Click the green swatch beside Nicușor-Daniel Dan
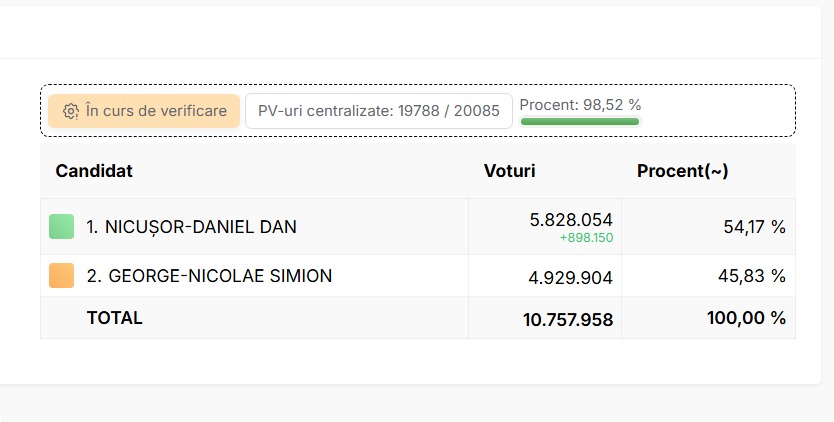The width and height of the screenshot is (834, 422). 62,227
